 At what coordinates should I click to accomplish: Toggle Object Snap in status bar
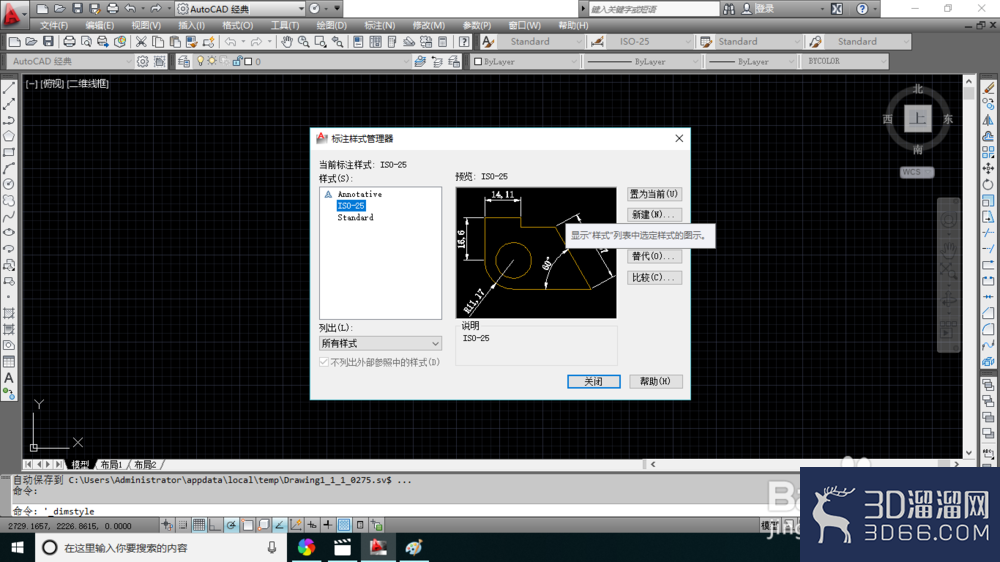(247, 525)
